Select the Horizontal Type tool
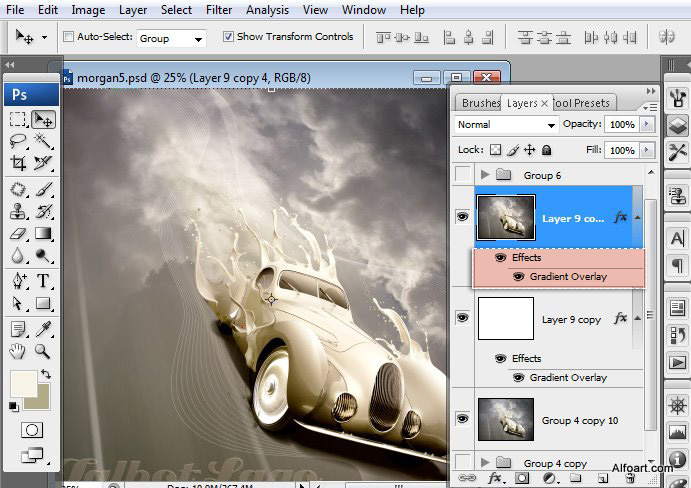 point(43,281)
